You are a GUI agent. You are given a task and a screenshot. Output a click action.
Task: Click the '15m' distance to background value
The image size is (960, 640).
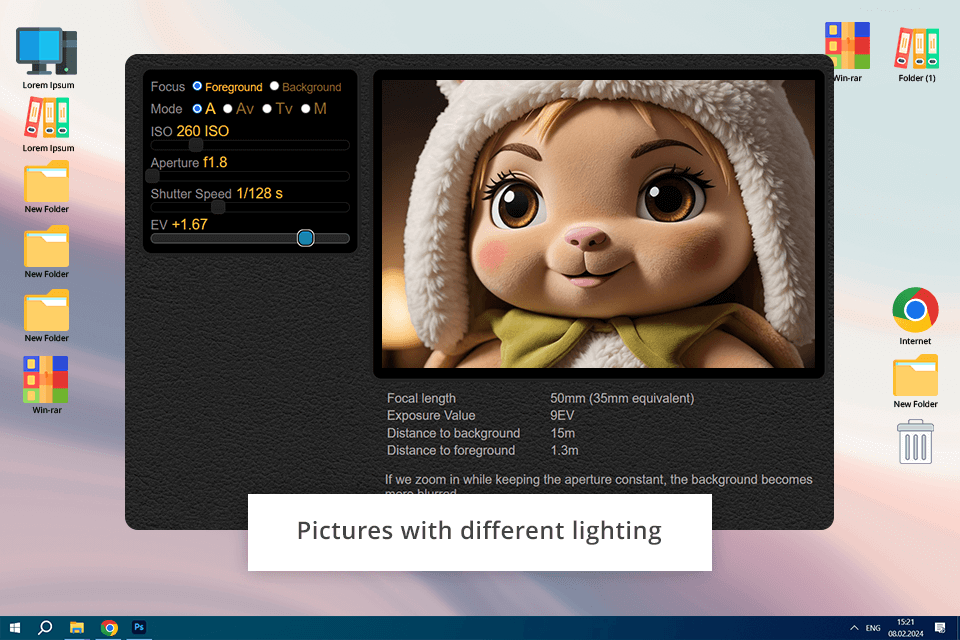[x=562, y=433]
